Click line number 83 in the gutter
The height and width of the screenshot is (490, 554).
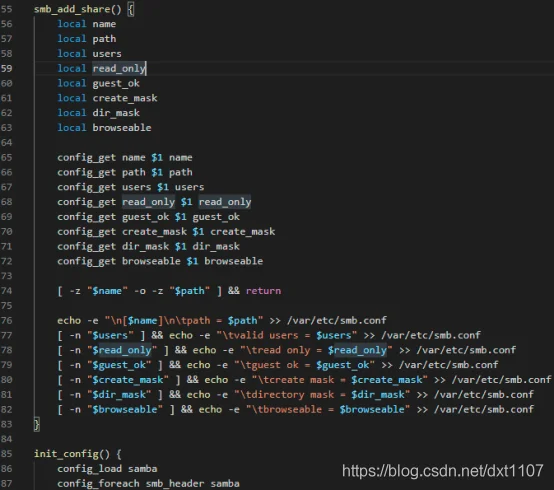6,424
